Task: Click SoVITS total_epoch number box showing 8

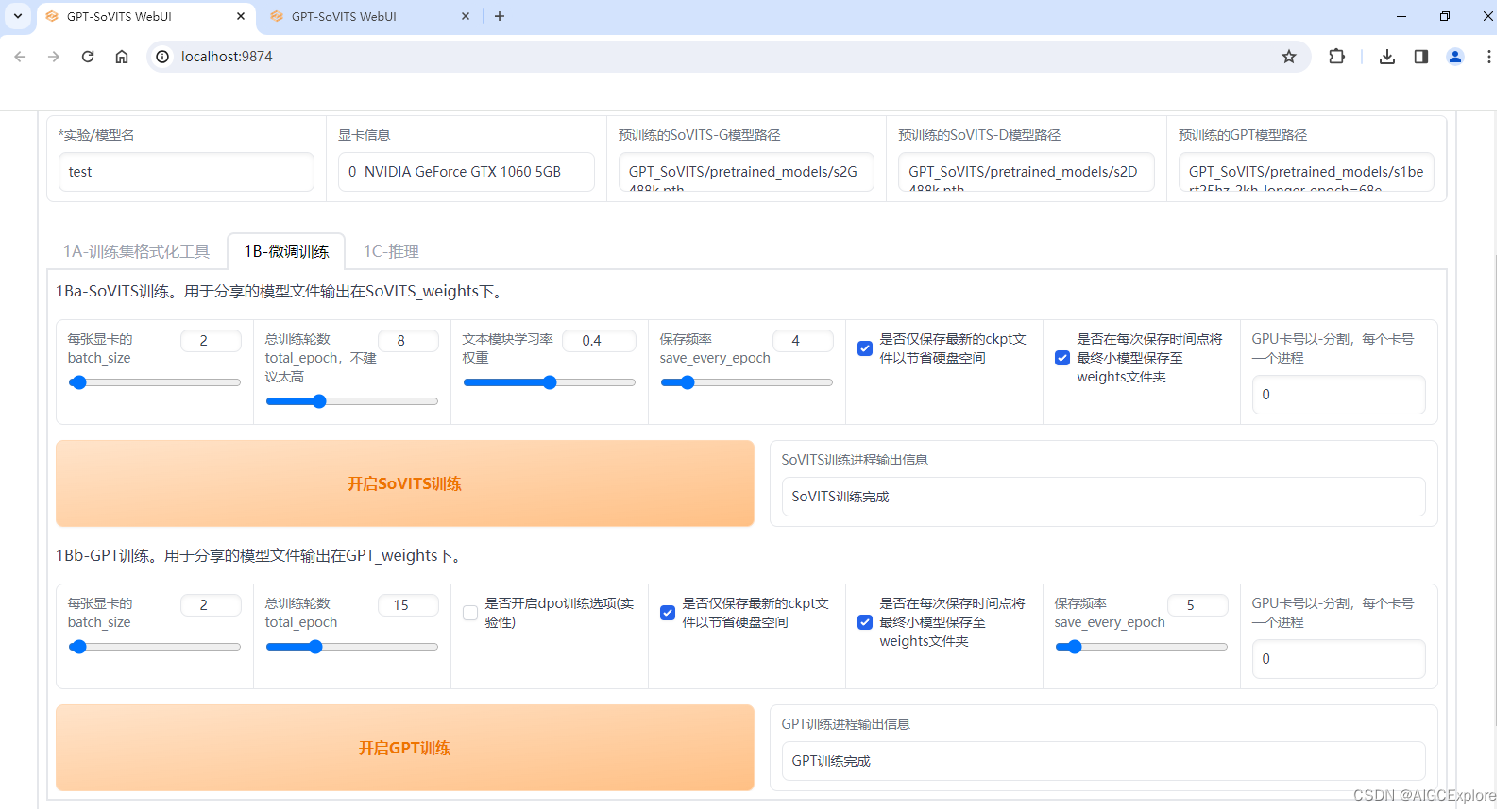Action: [x=408, y=341]
